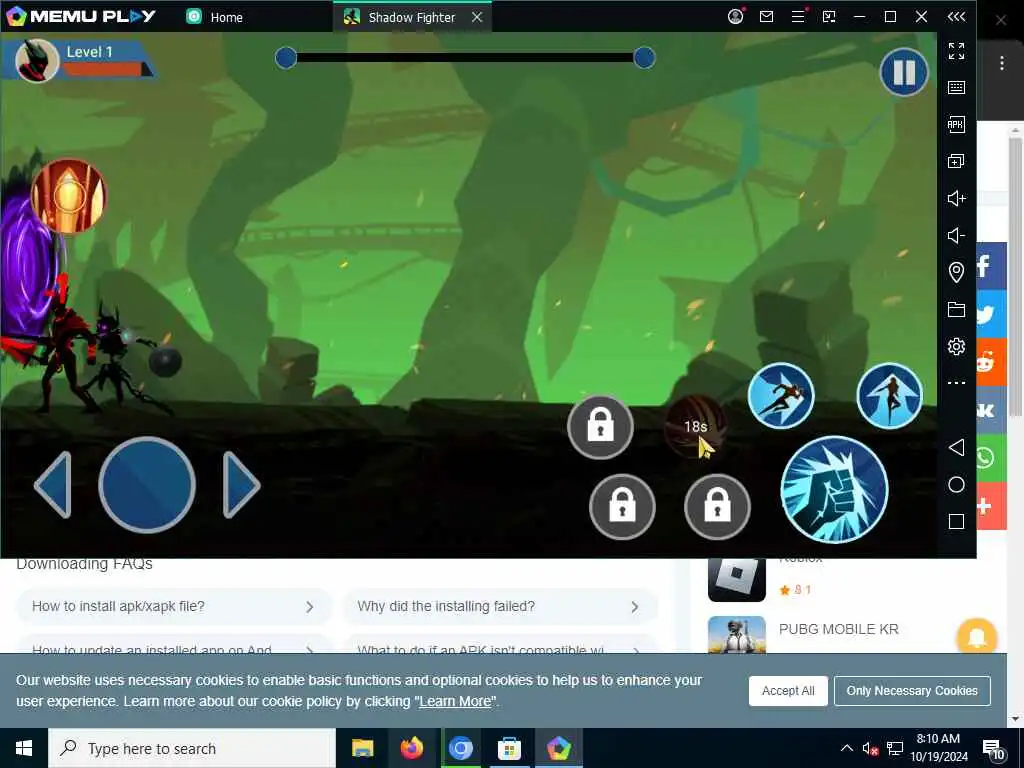Screen dimensions: 1024x768
Task: Click the MEmu fullscreen toggle icon
Action: coord(956,50)
